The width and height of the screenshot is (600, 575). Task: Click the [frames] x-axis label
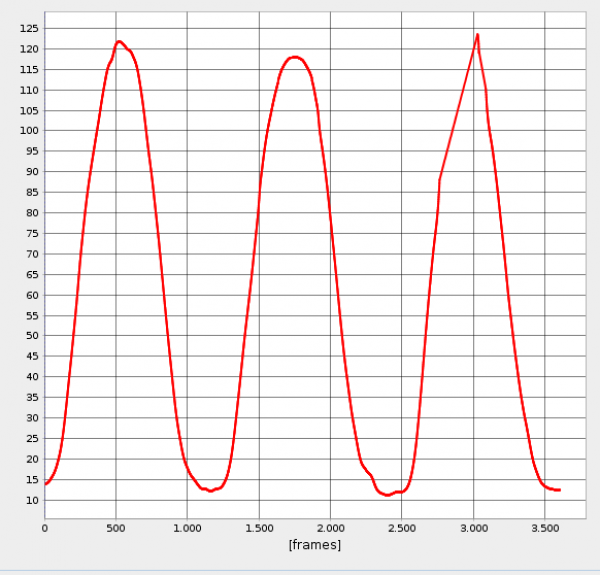coord(314,545)
